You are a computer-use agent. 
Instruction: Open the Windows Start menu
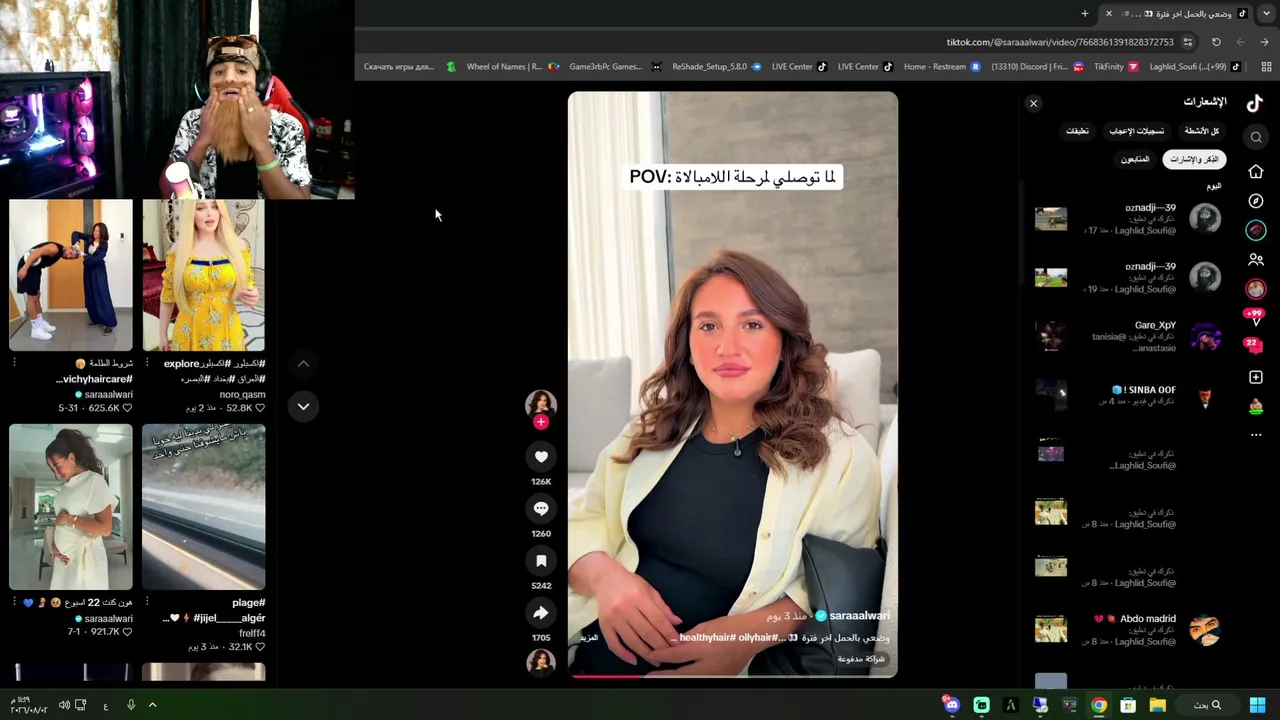(1257, 705)
